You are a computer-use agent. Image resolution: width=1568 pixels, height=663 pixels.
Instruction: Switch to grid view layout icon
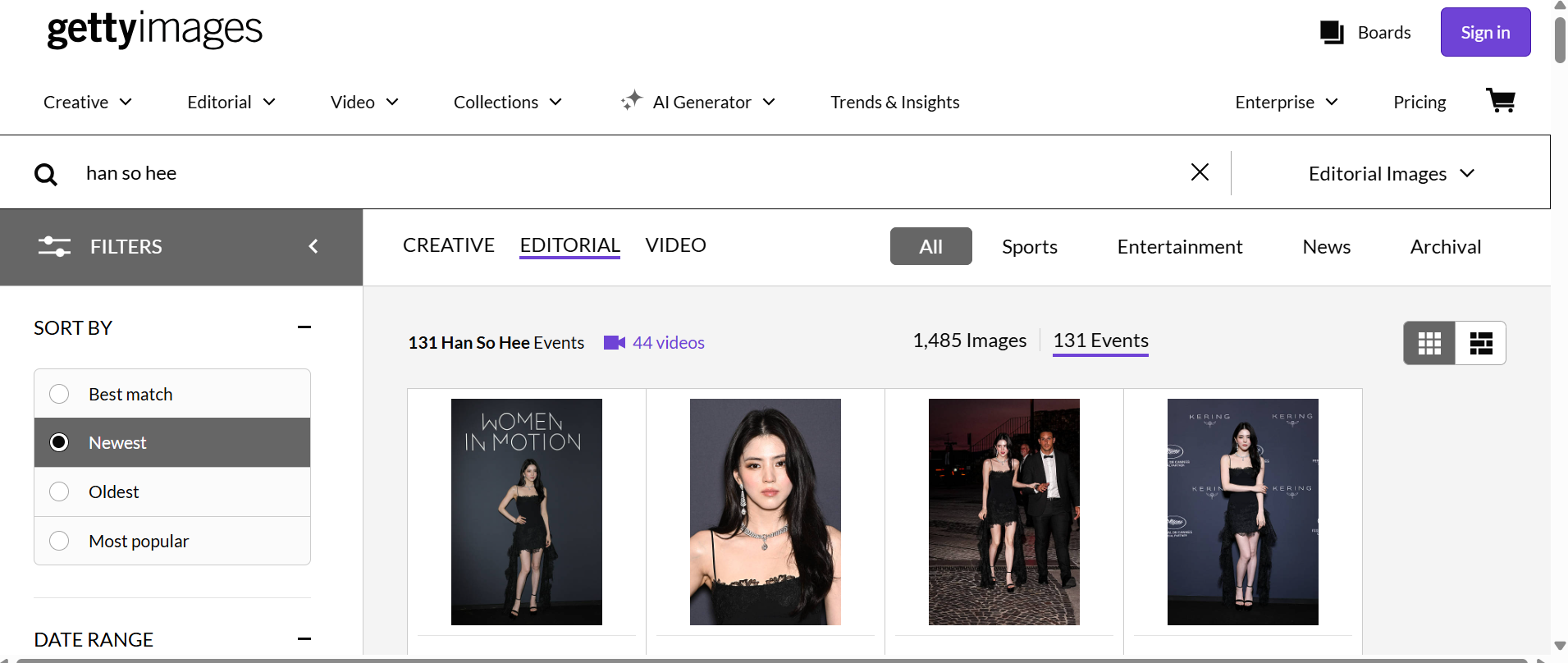[x=1429, y=343]
